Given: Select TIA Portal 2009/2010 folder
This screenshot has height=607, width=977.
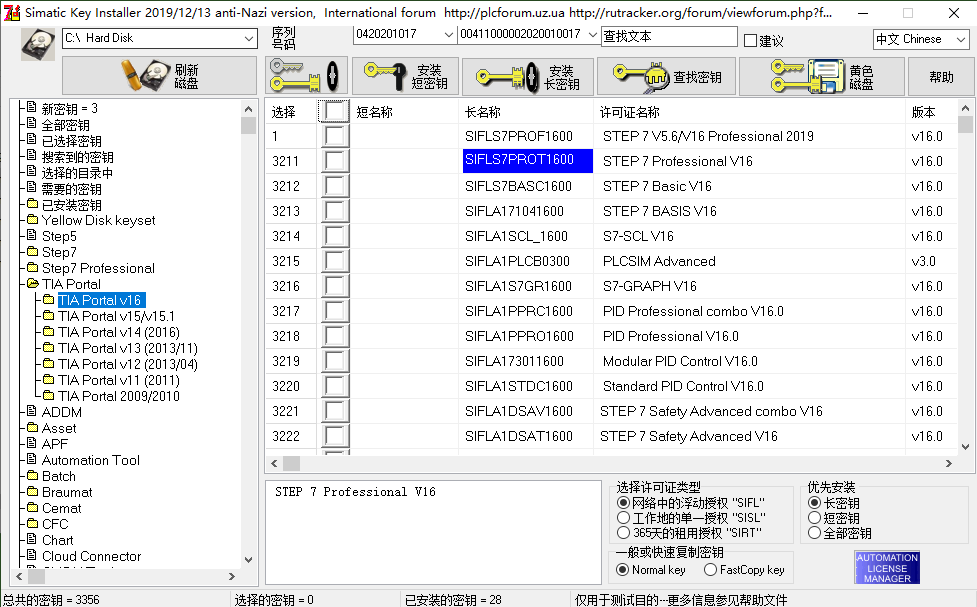Looking at the screenshot, I should [118, 396].
